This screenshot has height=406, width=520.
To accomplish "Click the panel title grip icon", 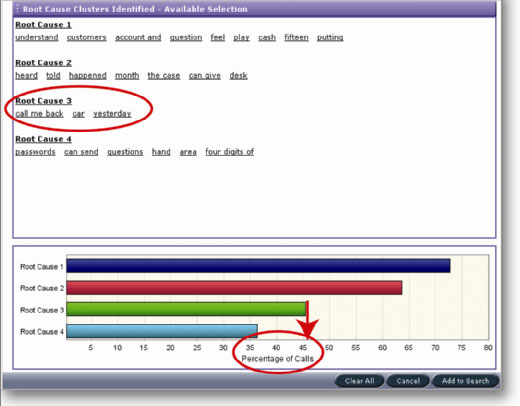I will point(17,9).
